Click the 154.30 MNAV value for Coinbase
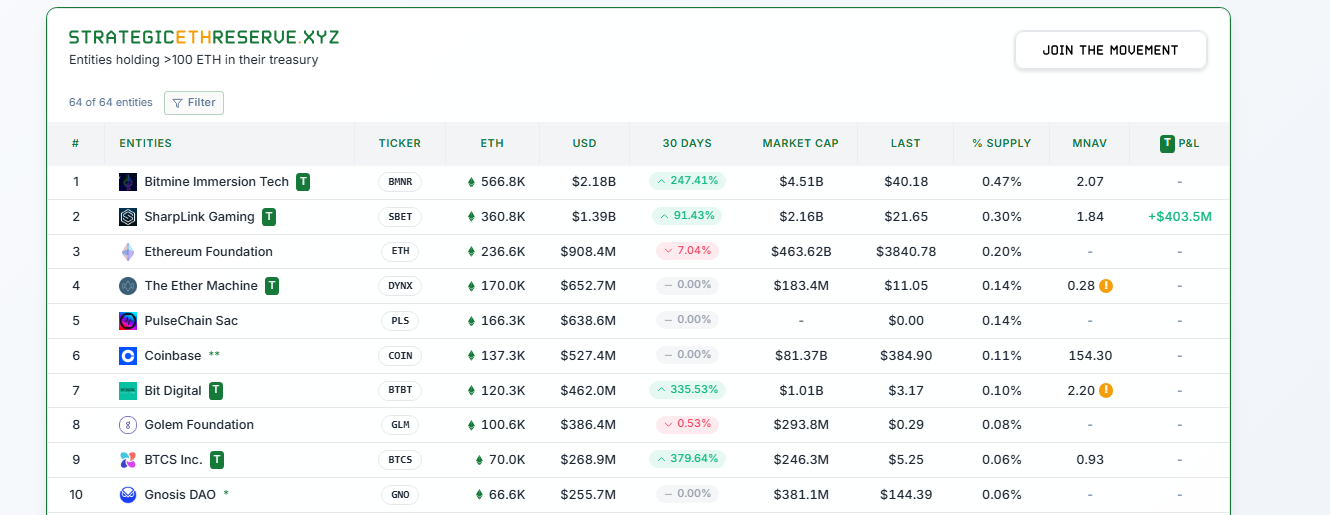Screen dimensions: 1330x515 (1090, 356)
